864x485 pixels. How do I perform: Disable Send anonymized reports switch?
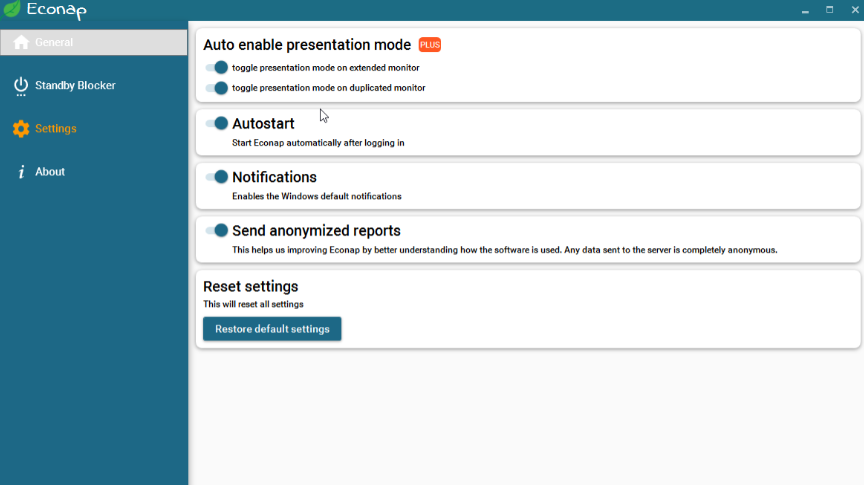click(217, 230)
